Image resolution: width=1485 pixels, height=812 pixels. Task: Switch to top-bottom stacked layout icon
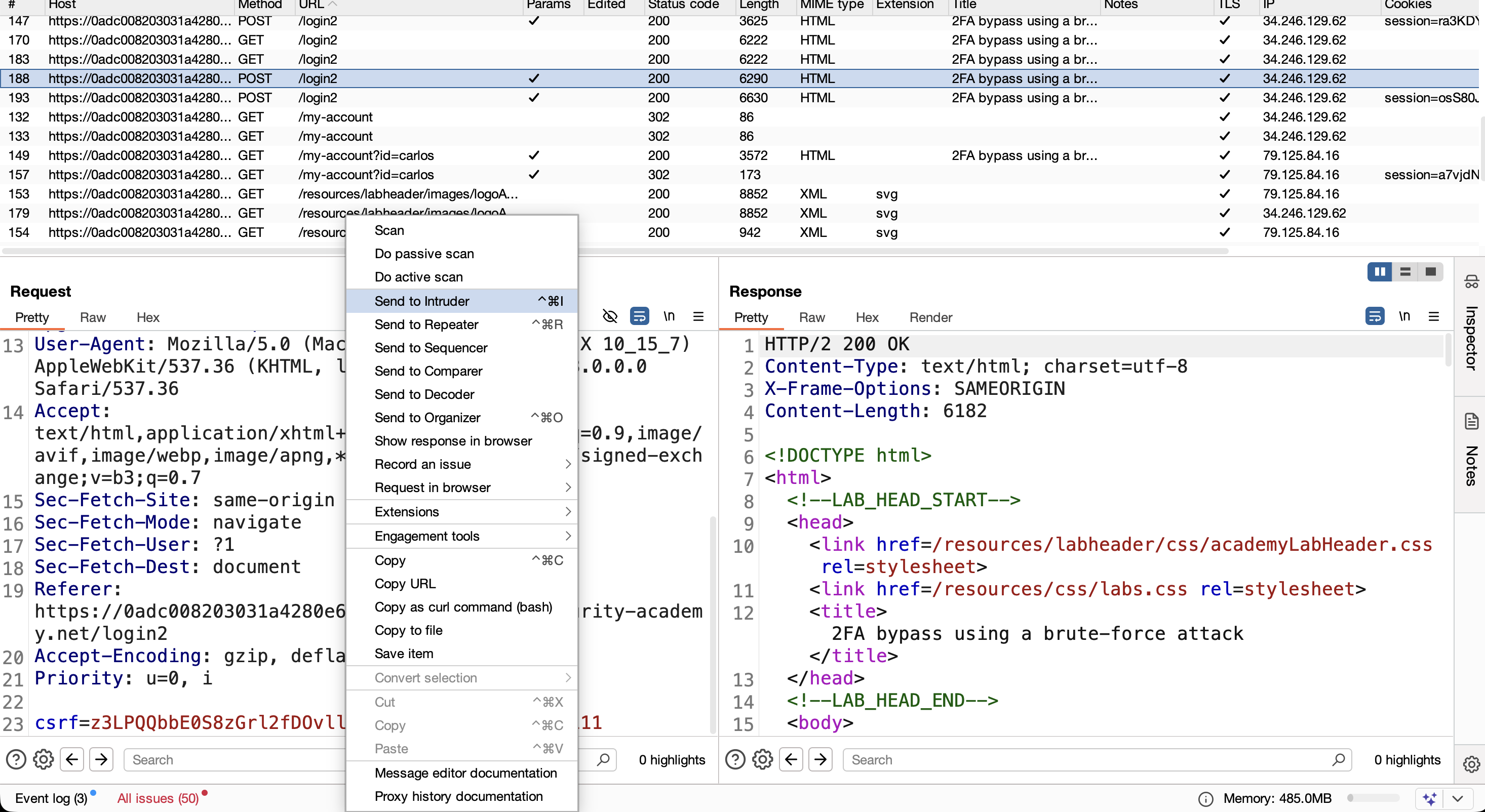[1405, 271]
